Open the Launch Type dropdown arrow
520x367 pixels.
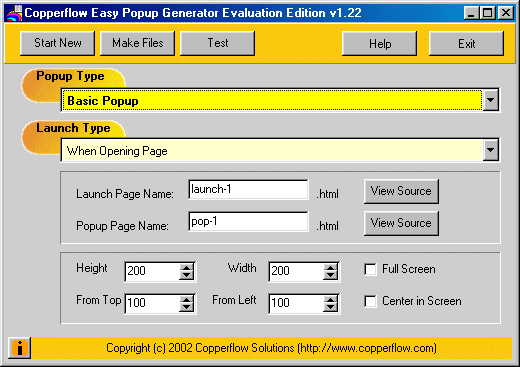[x=490, y=150]
